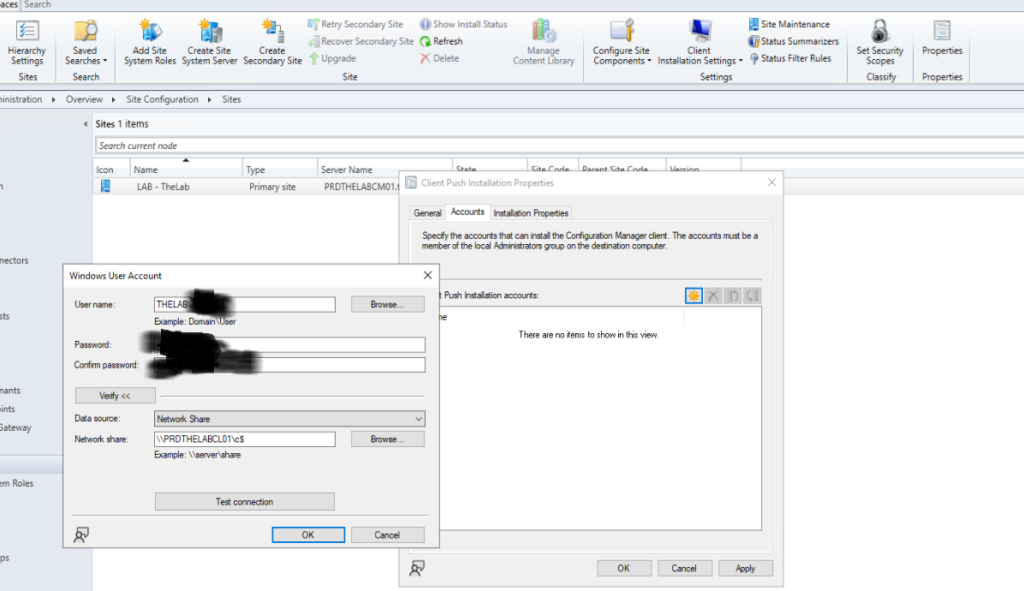Click Apply in Client Push Installation Properties

(x=745, y=568)
